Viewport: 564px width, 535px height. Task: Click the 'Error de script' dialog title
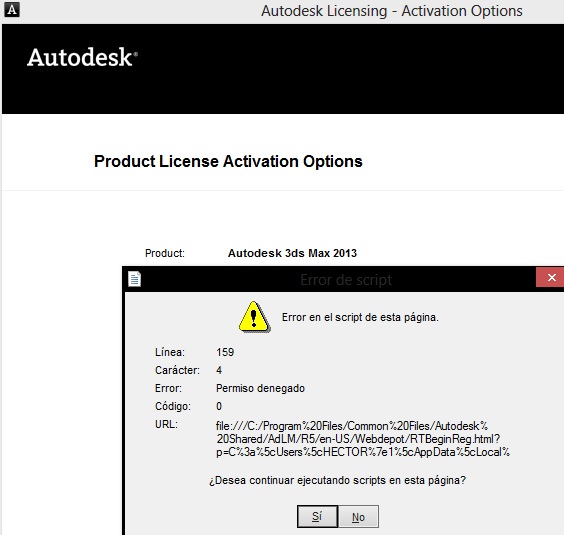[346, 280]
